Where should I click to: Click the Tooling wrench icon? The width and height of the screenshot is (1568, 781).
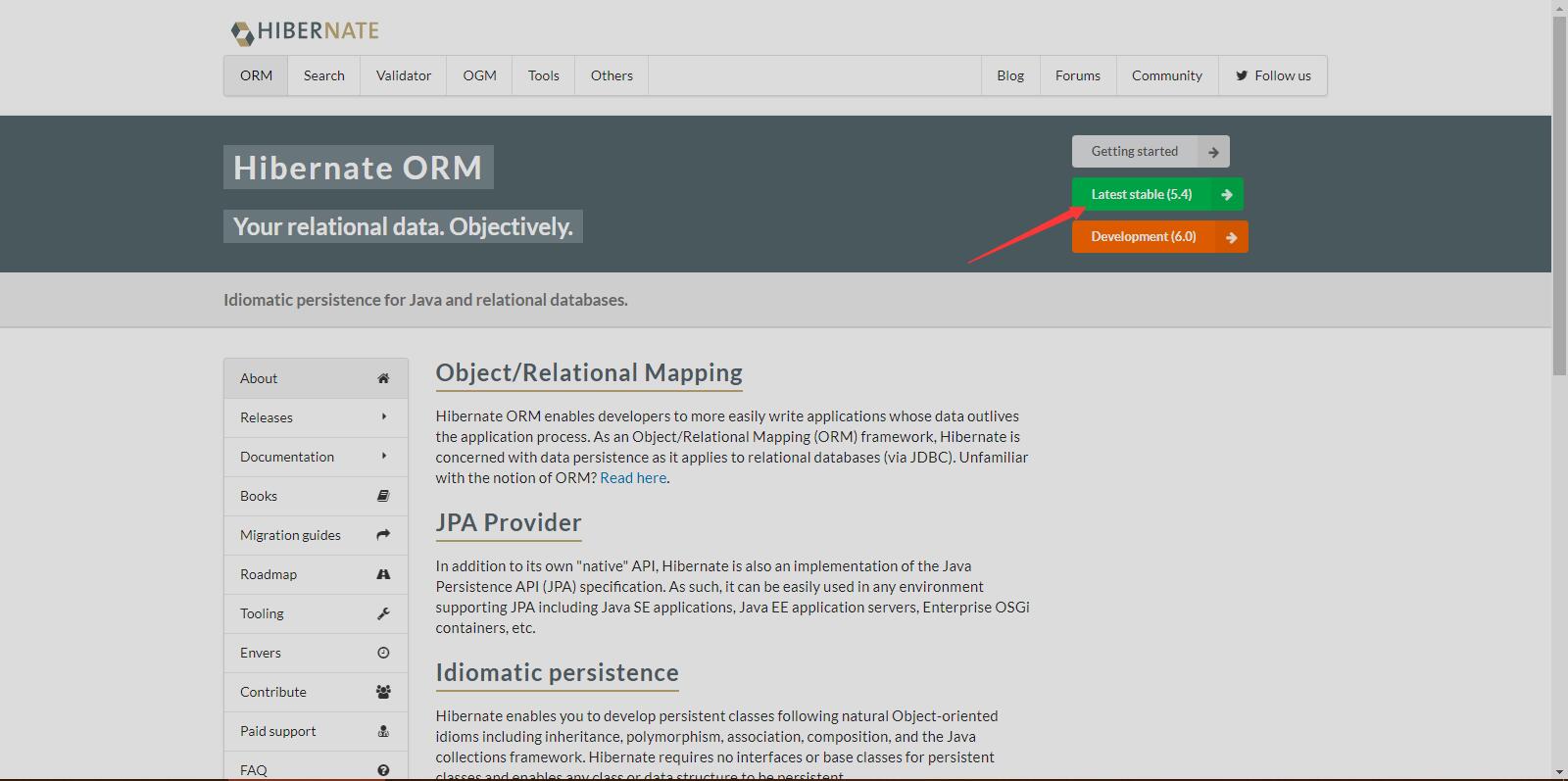[383, 613]
